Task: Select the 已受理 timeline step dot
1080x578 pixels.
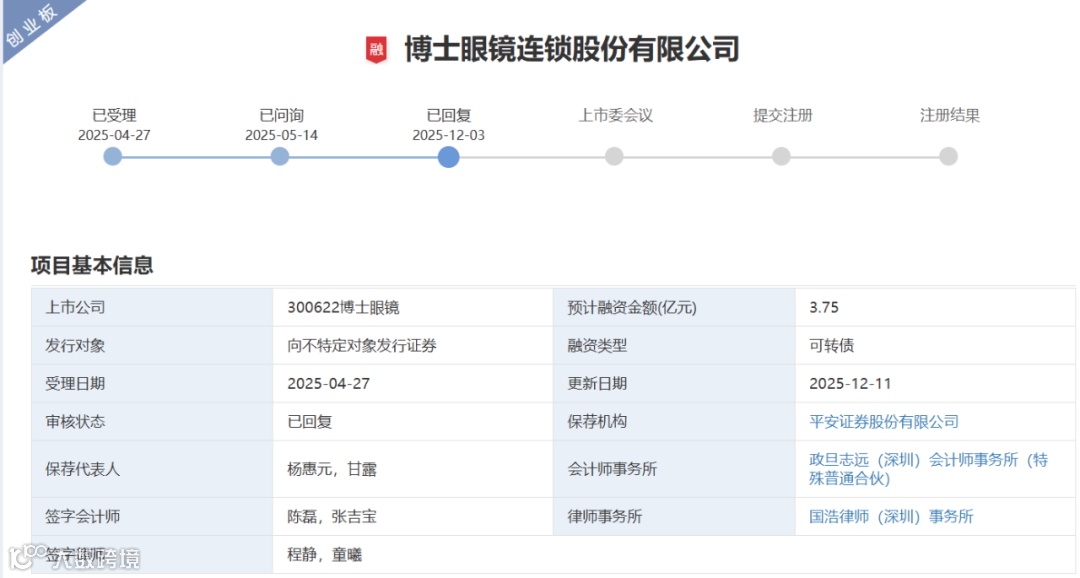Action: click(x=113, y=156)
